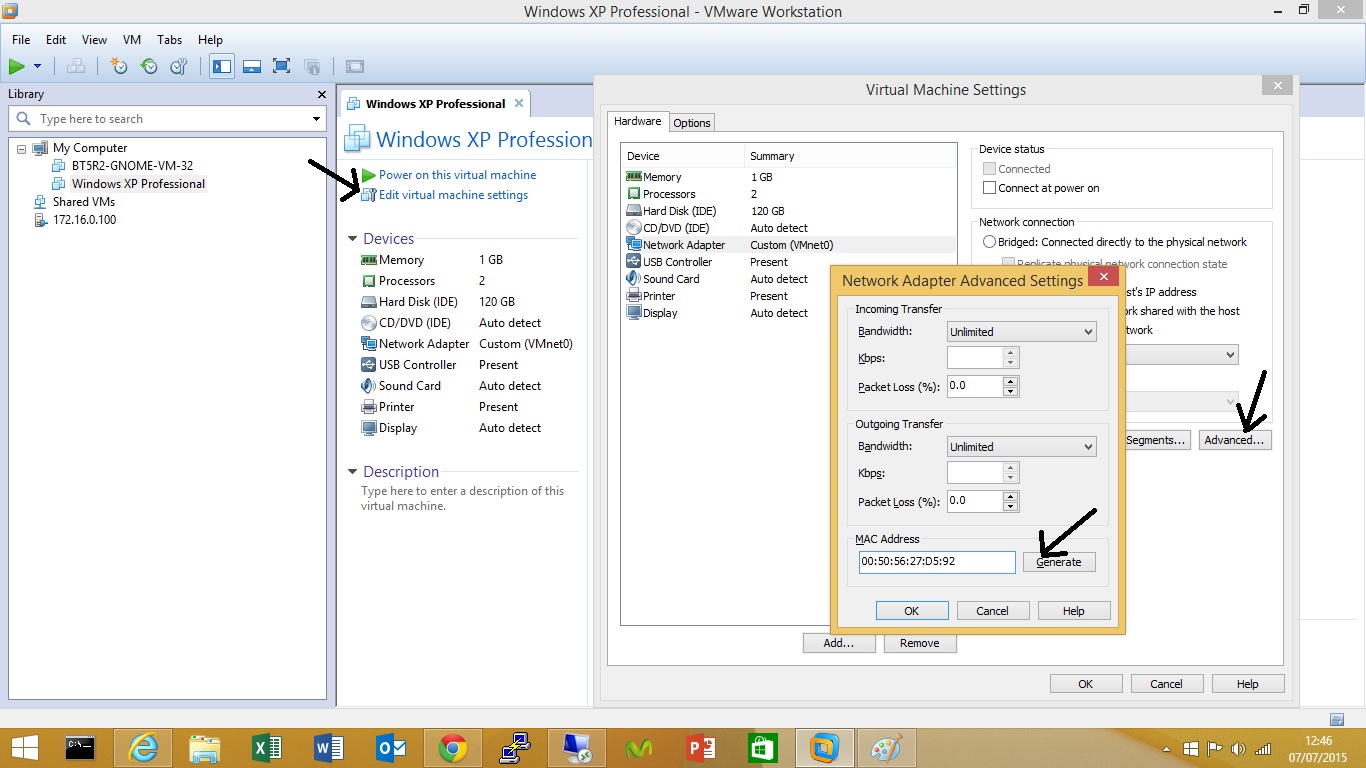Viewport: 1366px width, 768px height.
Task: Collapse the Description section
Action: [352, 472]
